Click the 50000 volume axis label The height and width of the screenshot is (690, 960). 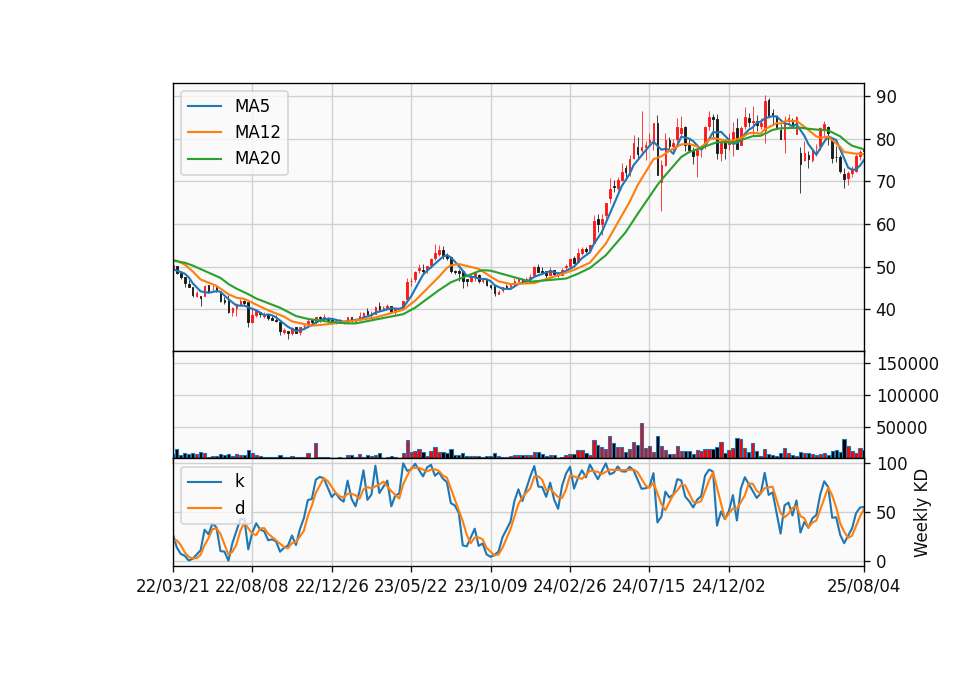point(902,428)
